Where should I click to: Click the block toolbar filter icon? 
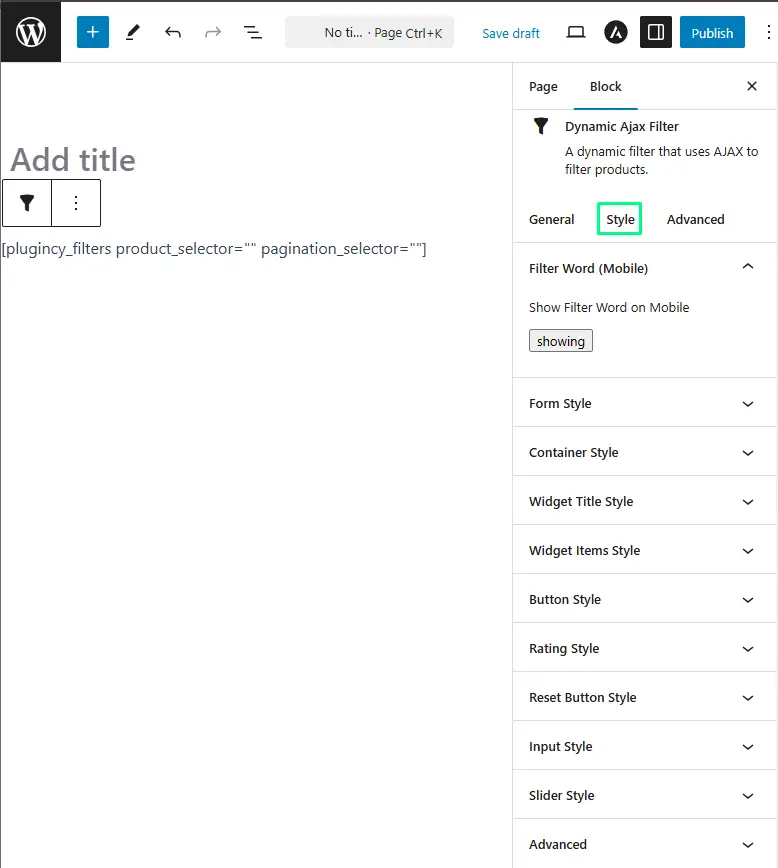coord(27,203)
